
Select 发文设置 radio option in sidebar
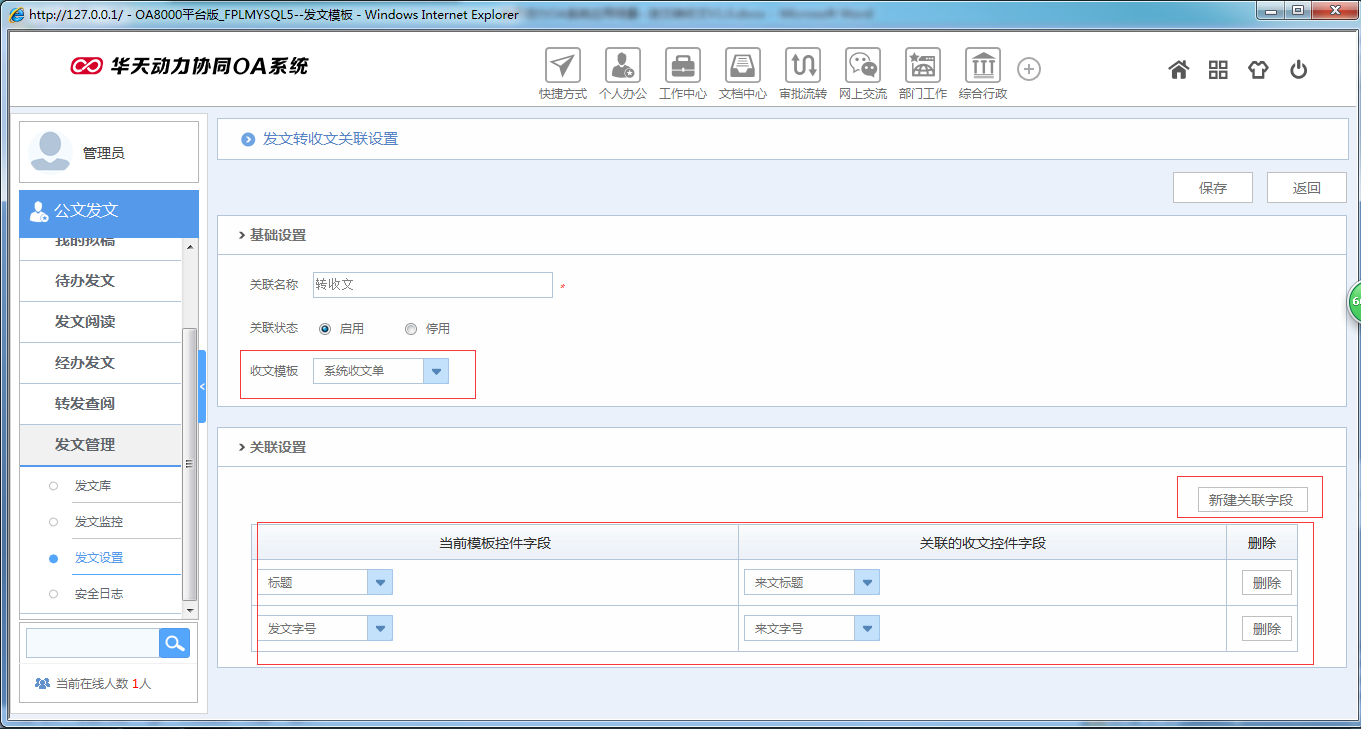coord(53,558)
